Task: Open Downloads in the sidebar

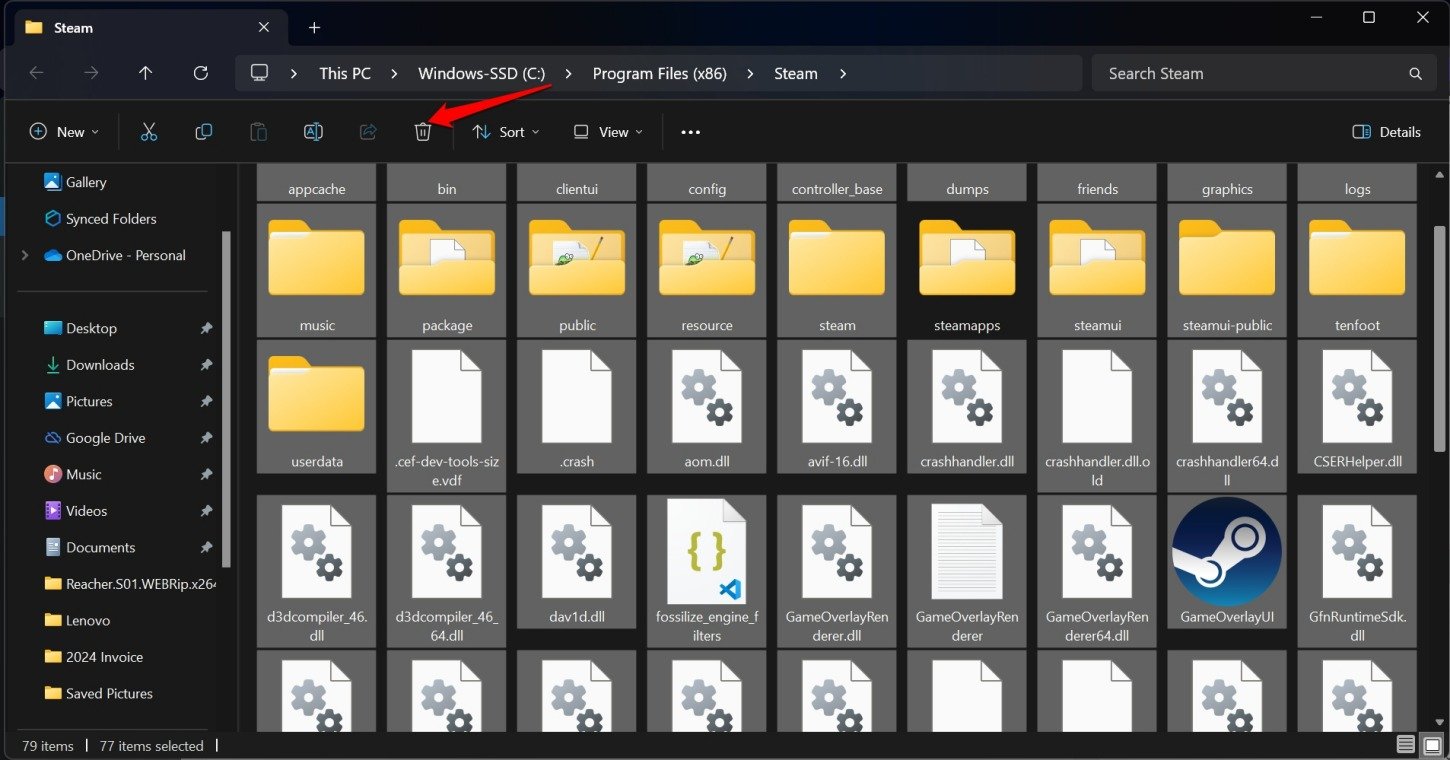Action: pyautogui.click(x=100, y=365)
